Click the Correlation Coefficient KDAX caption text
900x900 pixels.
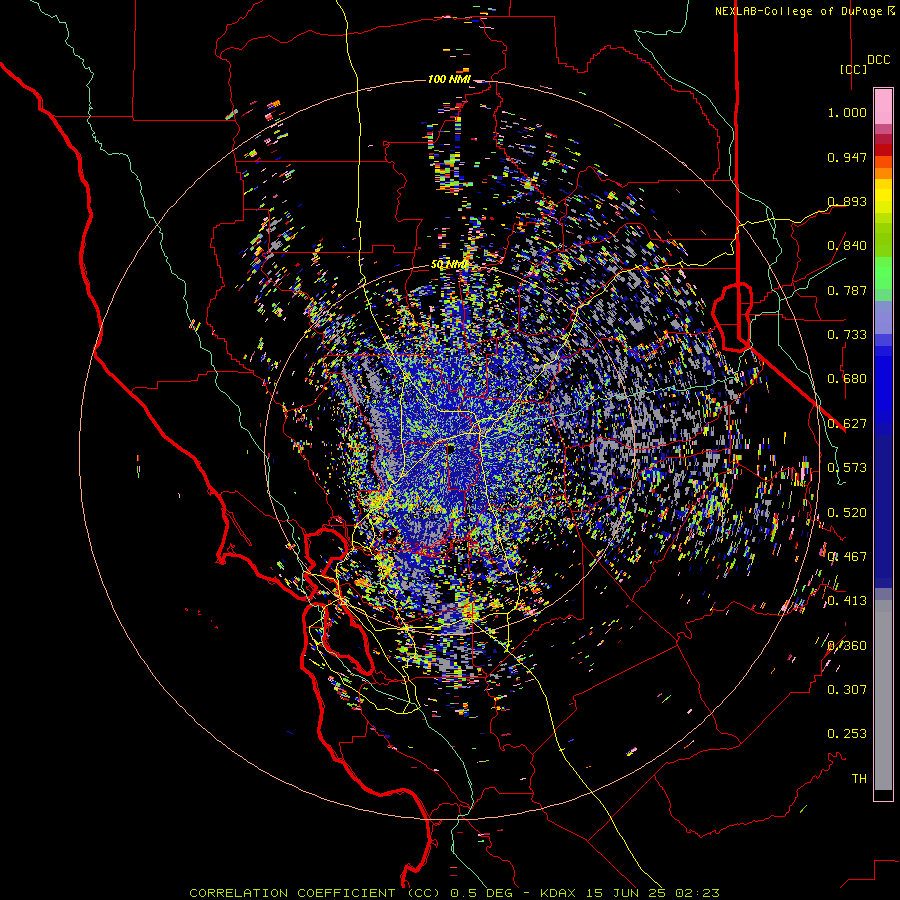(454, 893)
